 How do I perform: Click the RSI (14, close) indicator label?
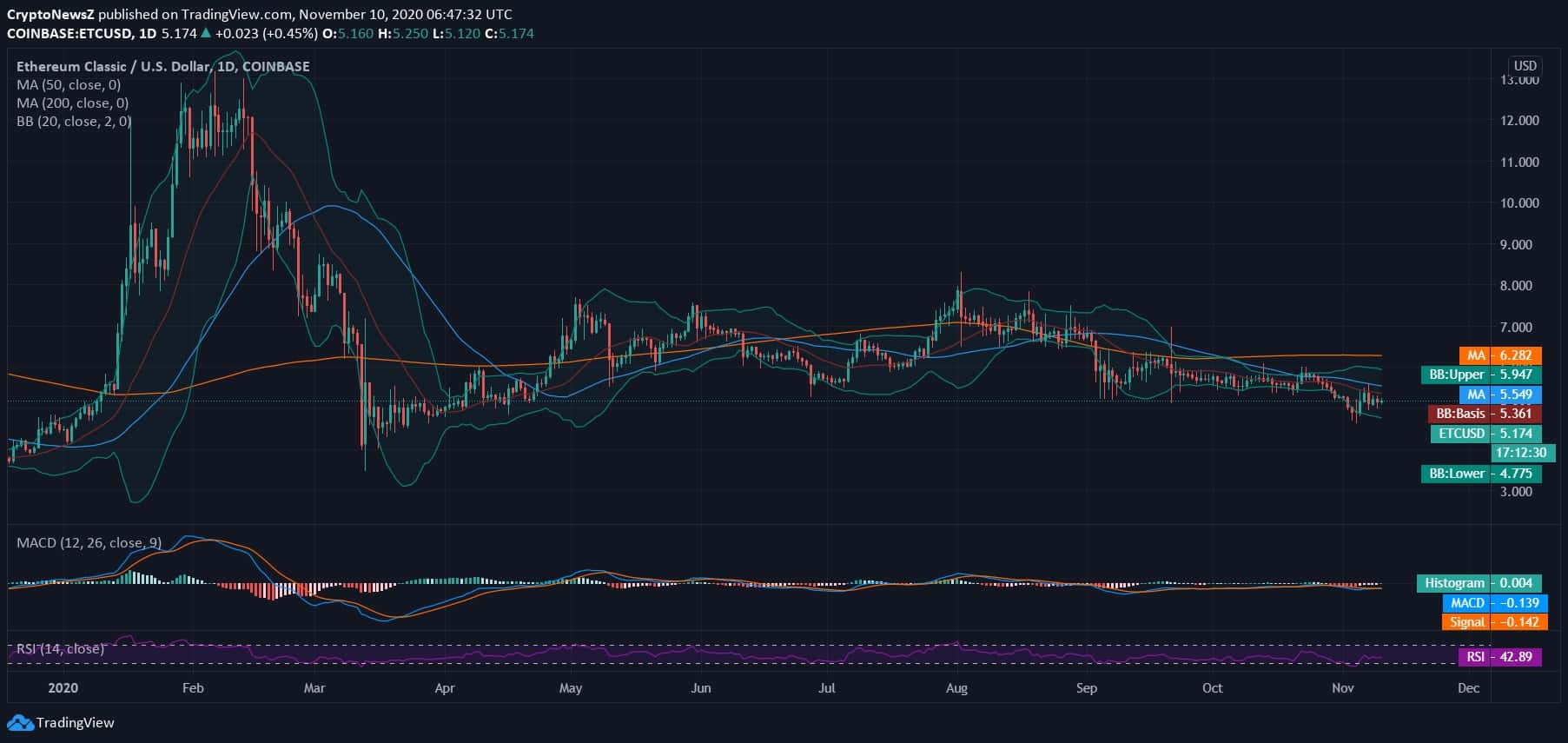pyautogui.click(x=60, y=648)
